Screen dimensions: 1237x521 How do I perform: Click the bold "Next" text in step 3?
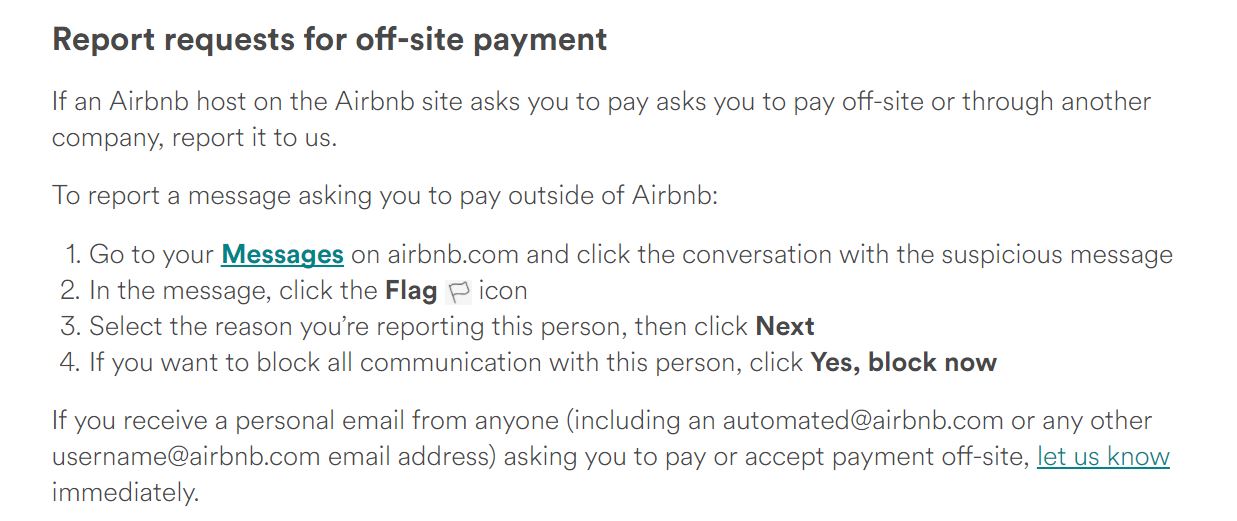click(x=785, y=327)
